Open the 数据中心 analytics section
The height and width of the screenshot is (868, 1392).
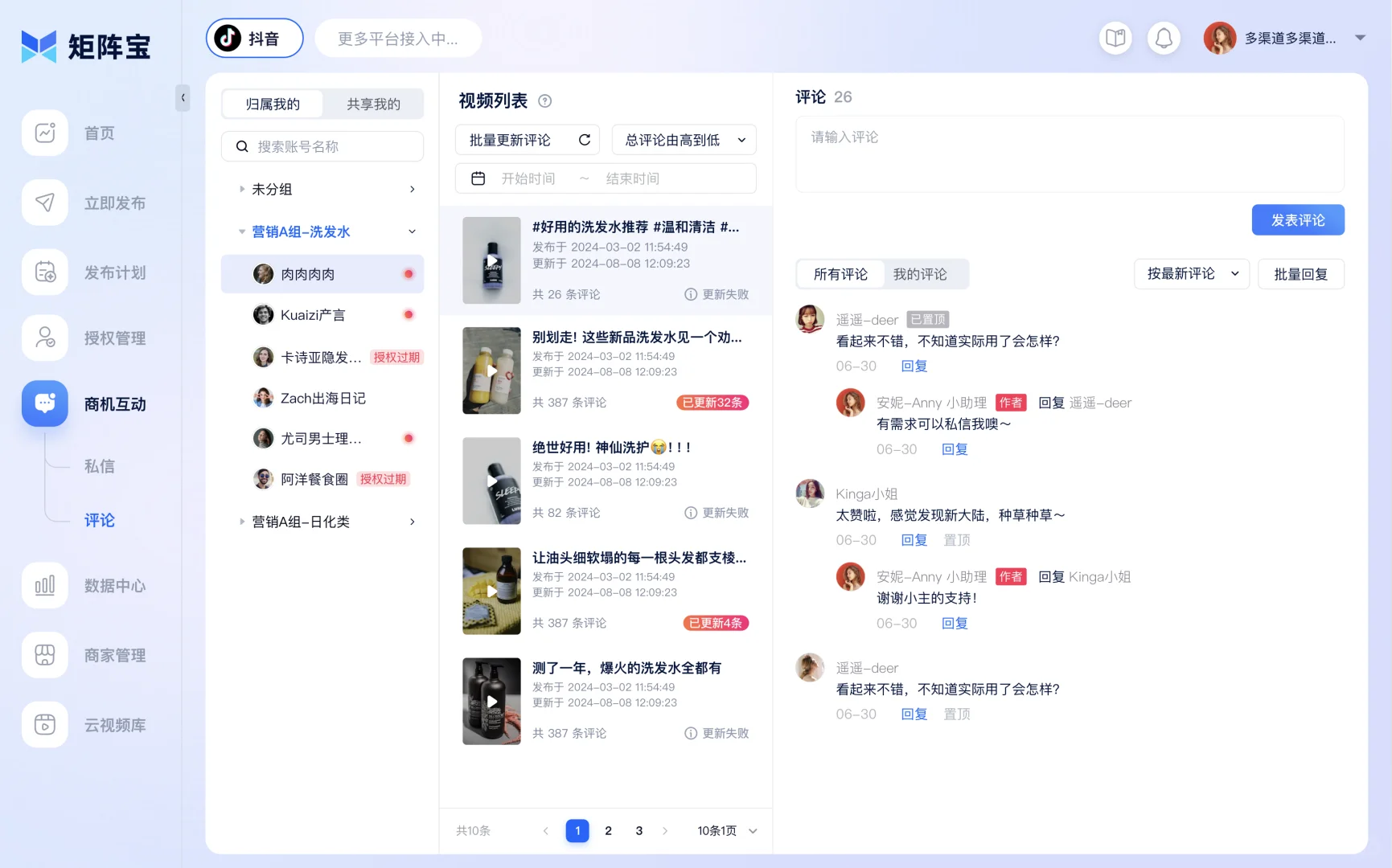pos(113,586)
